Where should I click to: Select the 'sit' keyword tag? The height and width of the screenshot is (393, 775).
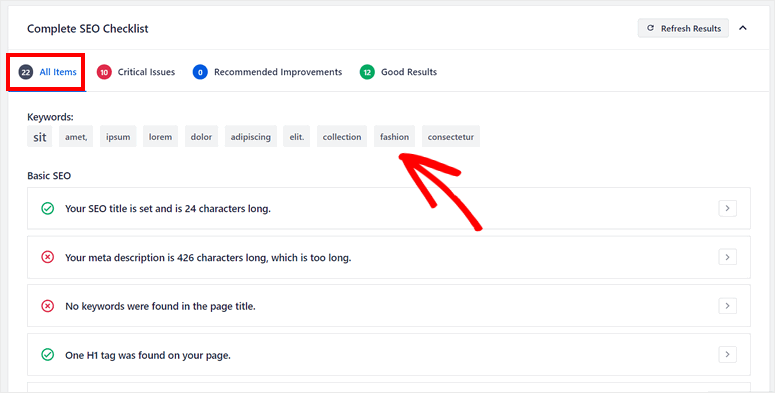[40, 137]
